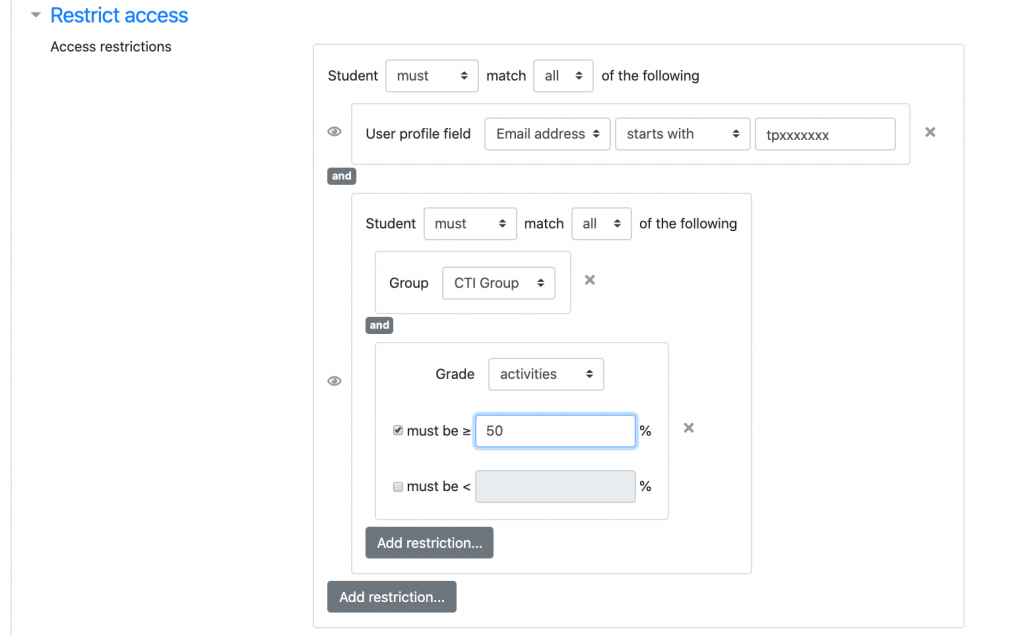Open the Email address profile field dropdown

(547, 134)
